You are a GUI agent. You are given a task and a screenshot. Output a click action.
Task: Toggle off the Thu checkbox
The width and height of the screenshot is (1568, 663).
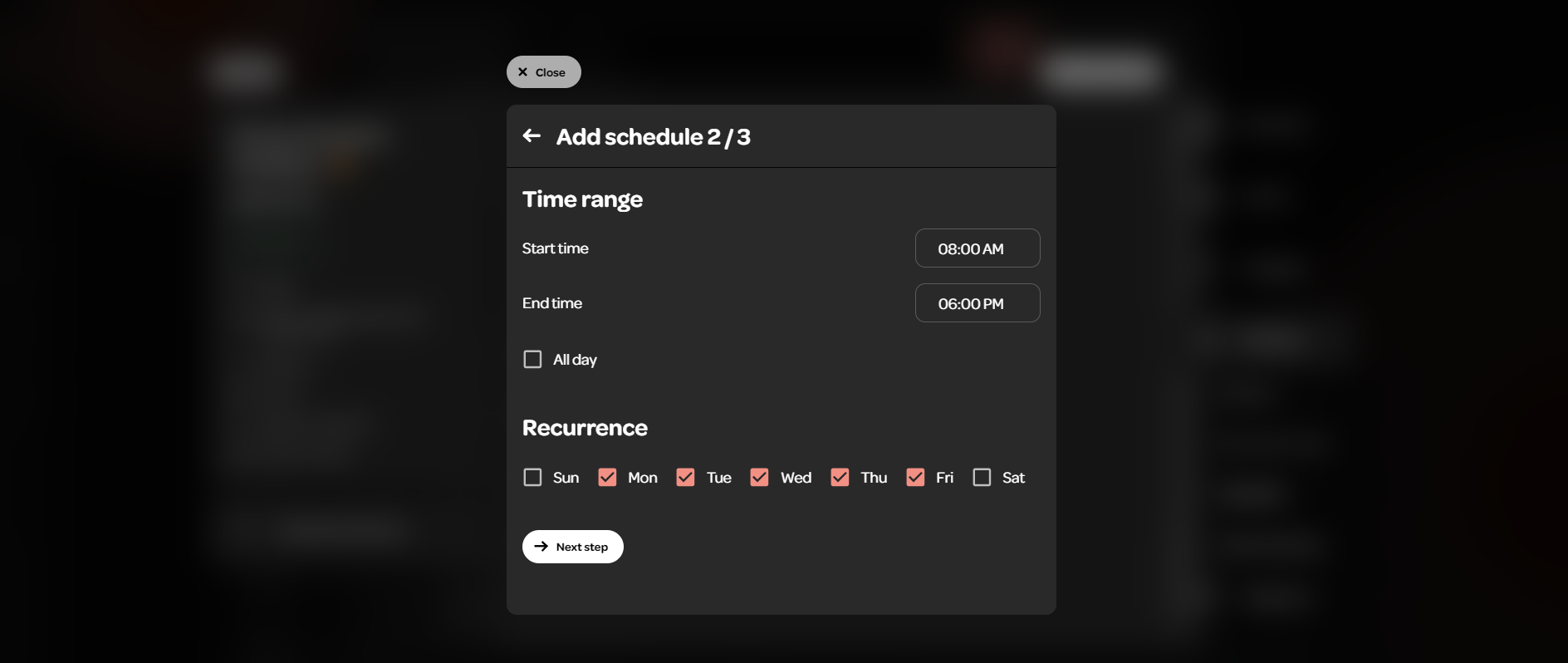point(840,477)
